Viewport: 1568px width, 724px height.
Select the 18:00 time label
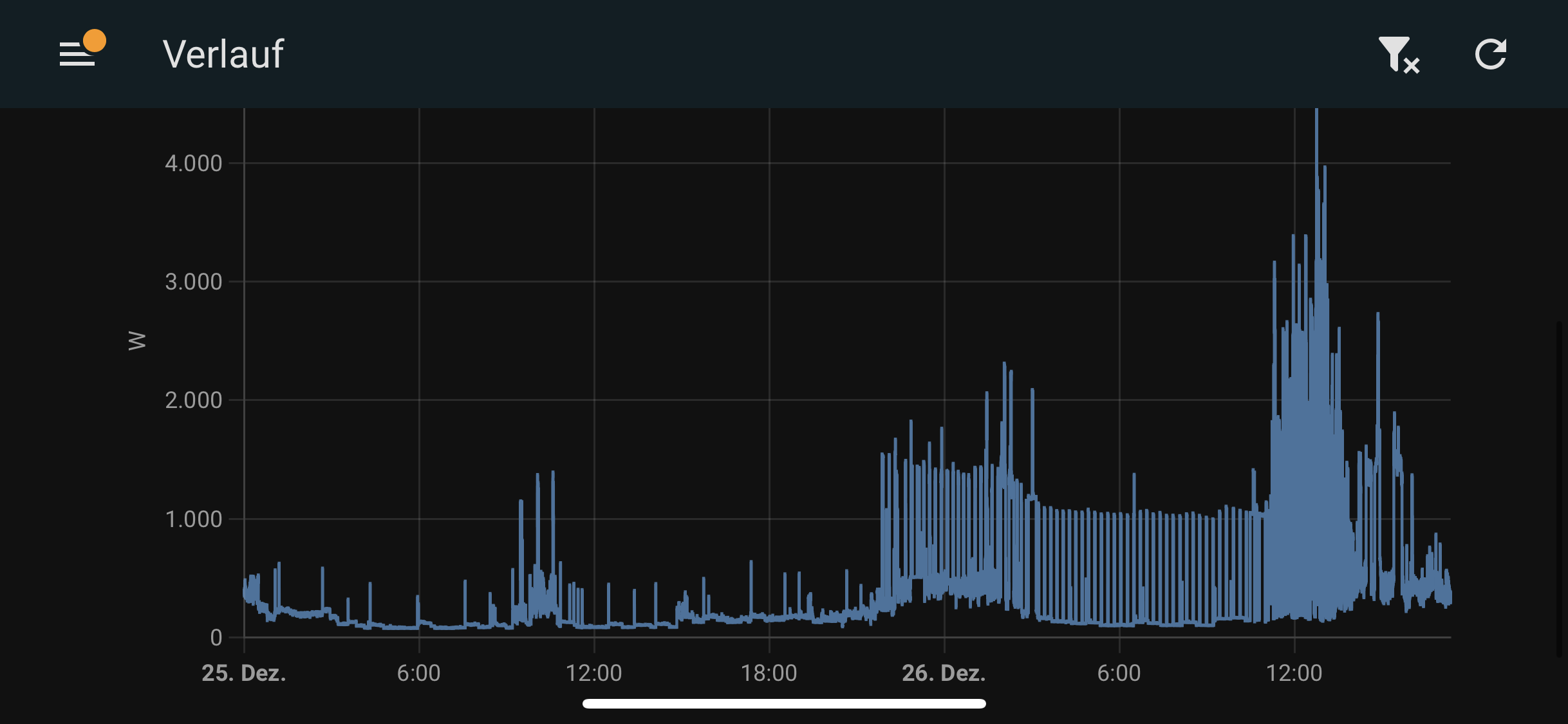pyautogui.click(x=769, y=673)
